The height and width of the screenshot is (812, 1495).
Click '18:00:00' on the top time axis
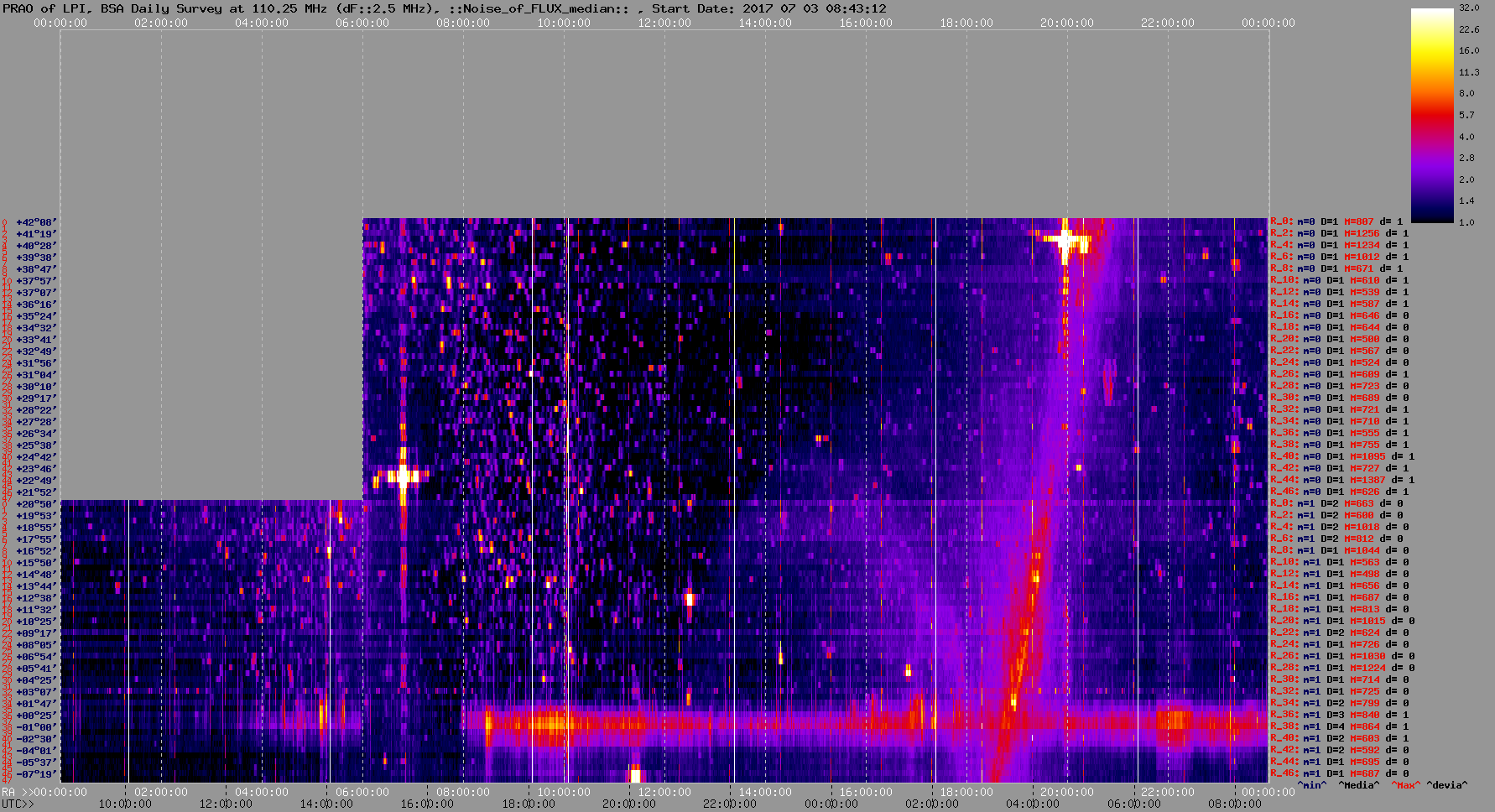click(x=966, y=23)
